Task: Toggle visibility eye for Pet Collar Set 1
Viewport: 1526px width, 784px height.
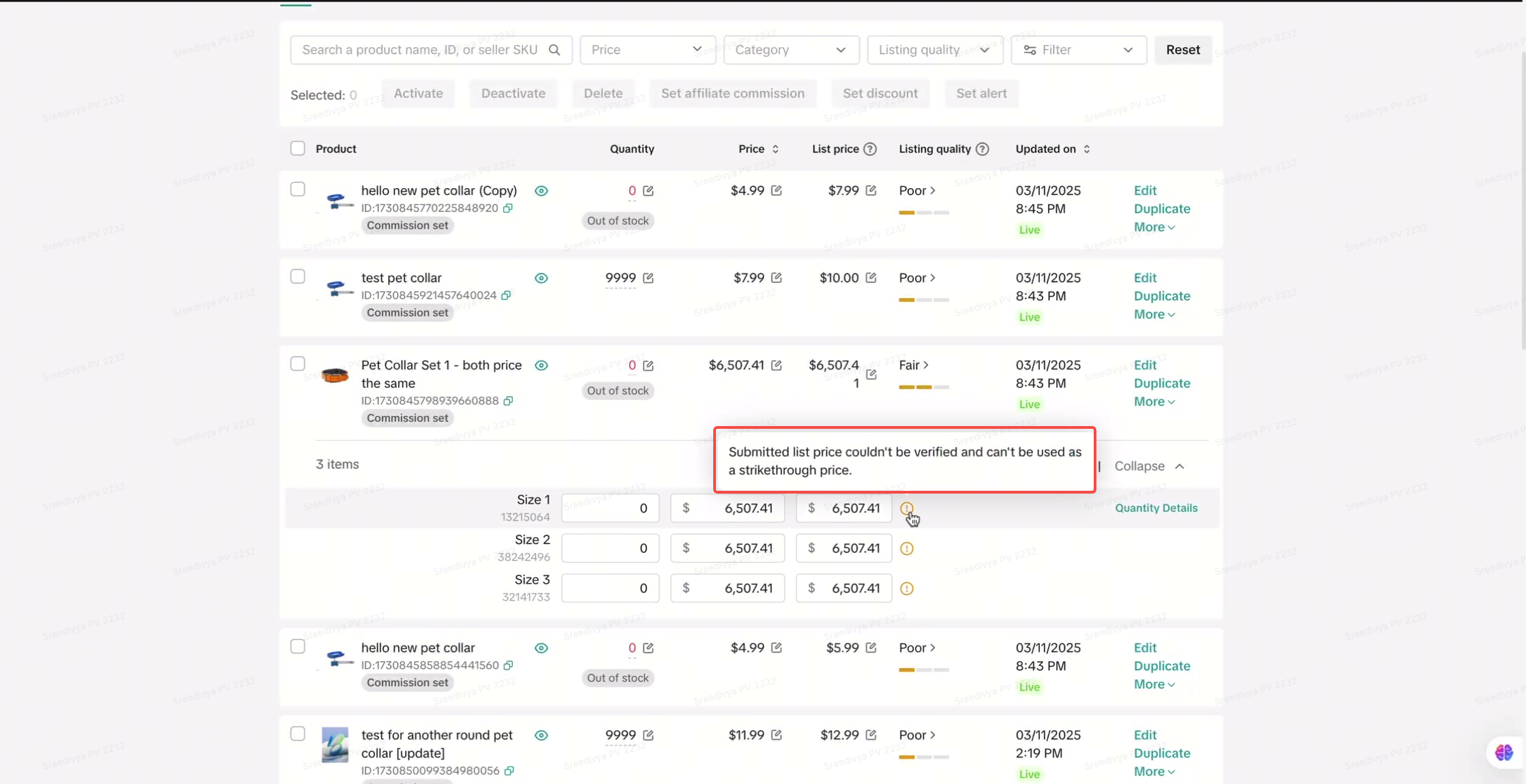Action: pyautogui.click(x=541, y=365)
